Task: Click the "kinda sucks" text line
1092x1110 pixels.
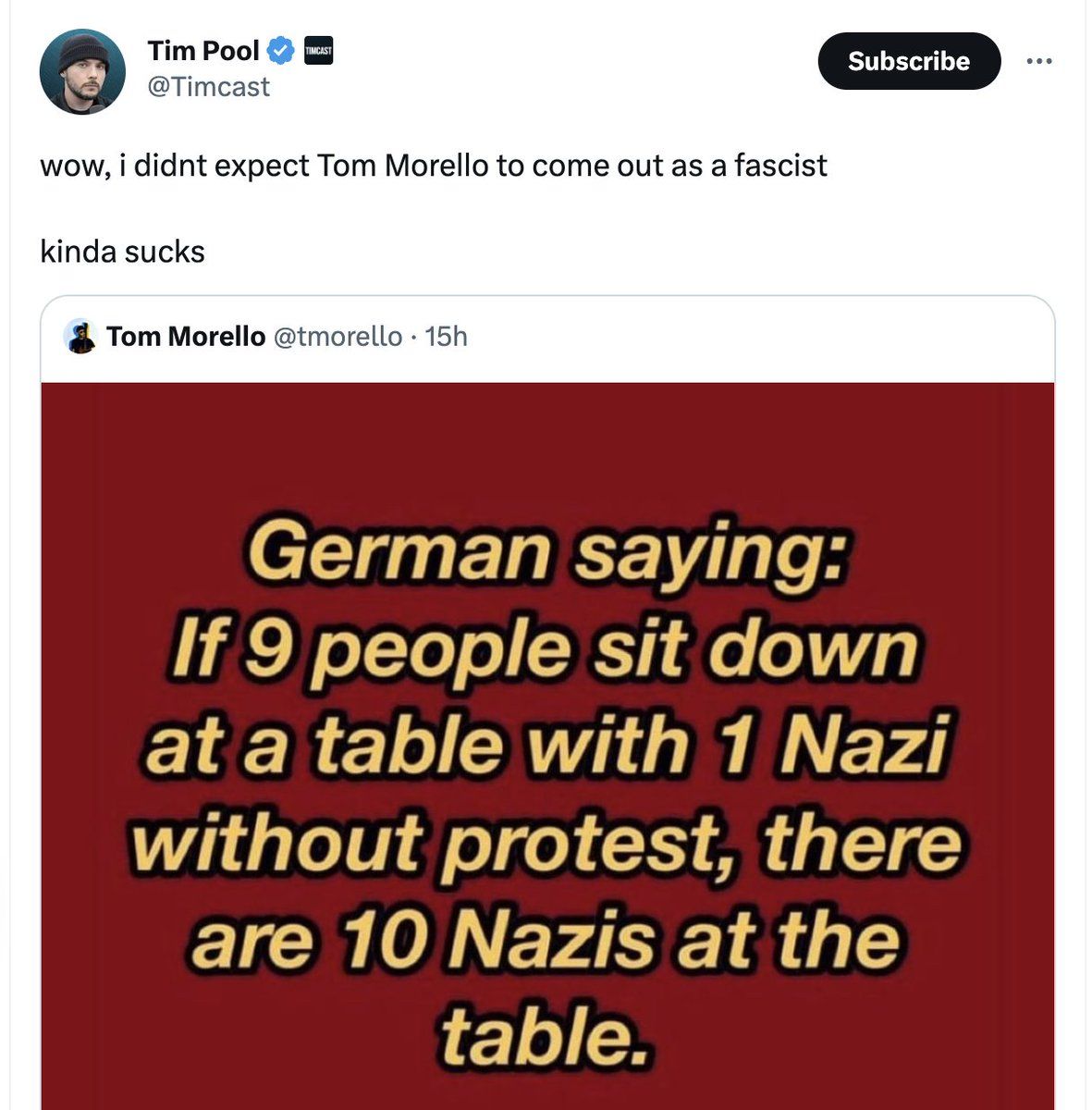Action: pyautogui.click(x=122, y=252)
